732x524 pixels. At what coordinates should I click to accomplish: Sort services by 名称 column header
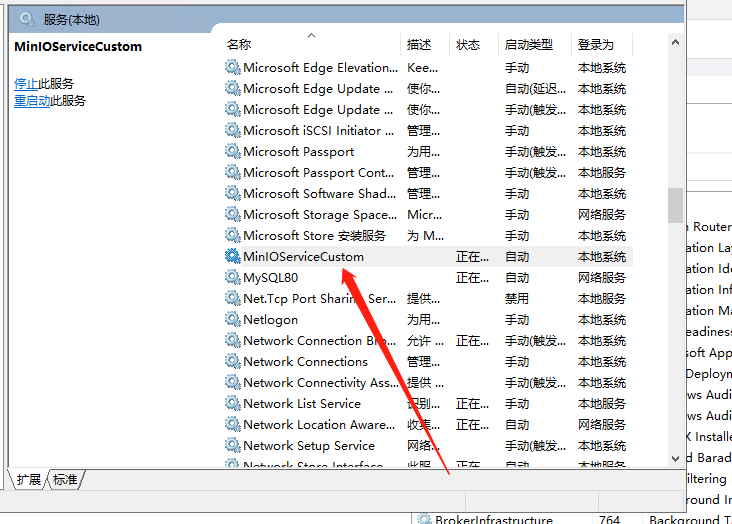(240, 45)
